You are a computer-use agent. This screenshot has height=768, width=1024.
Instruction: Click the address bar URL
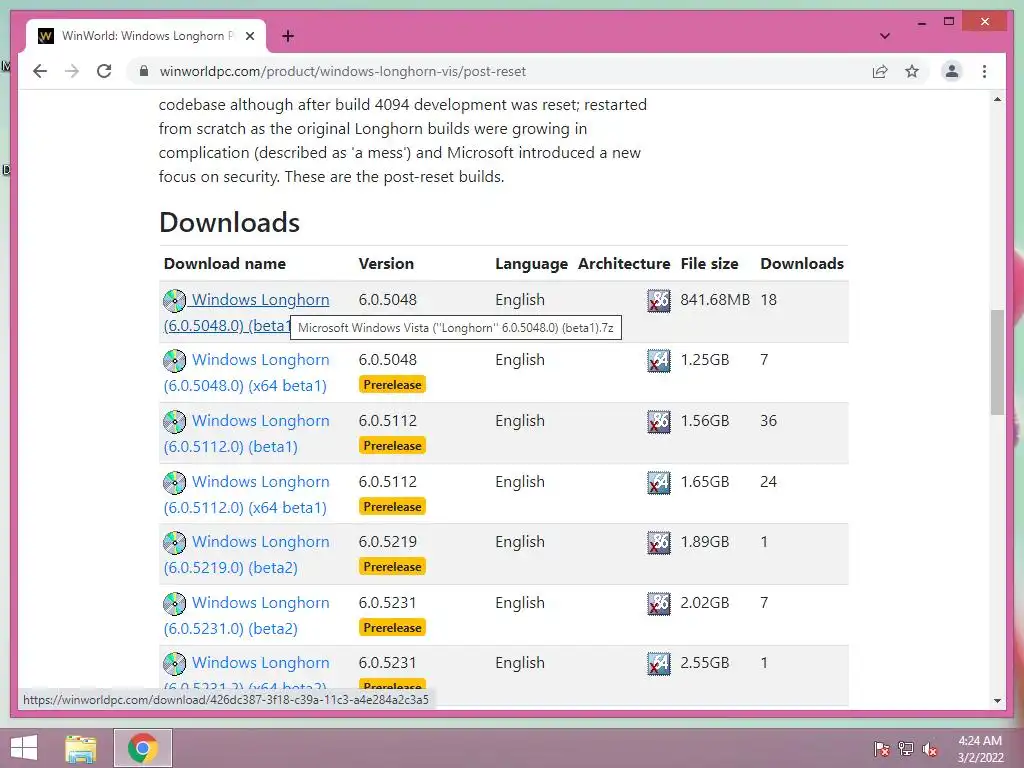tap(342, 71)
